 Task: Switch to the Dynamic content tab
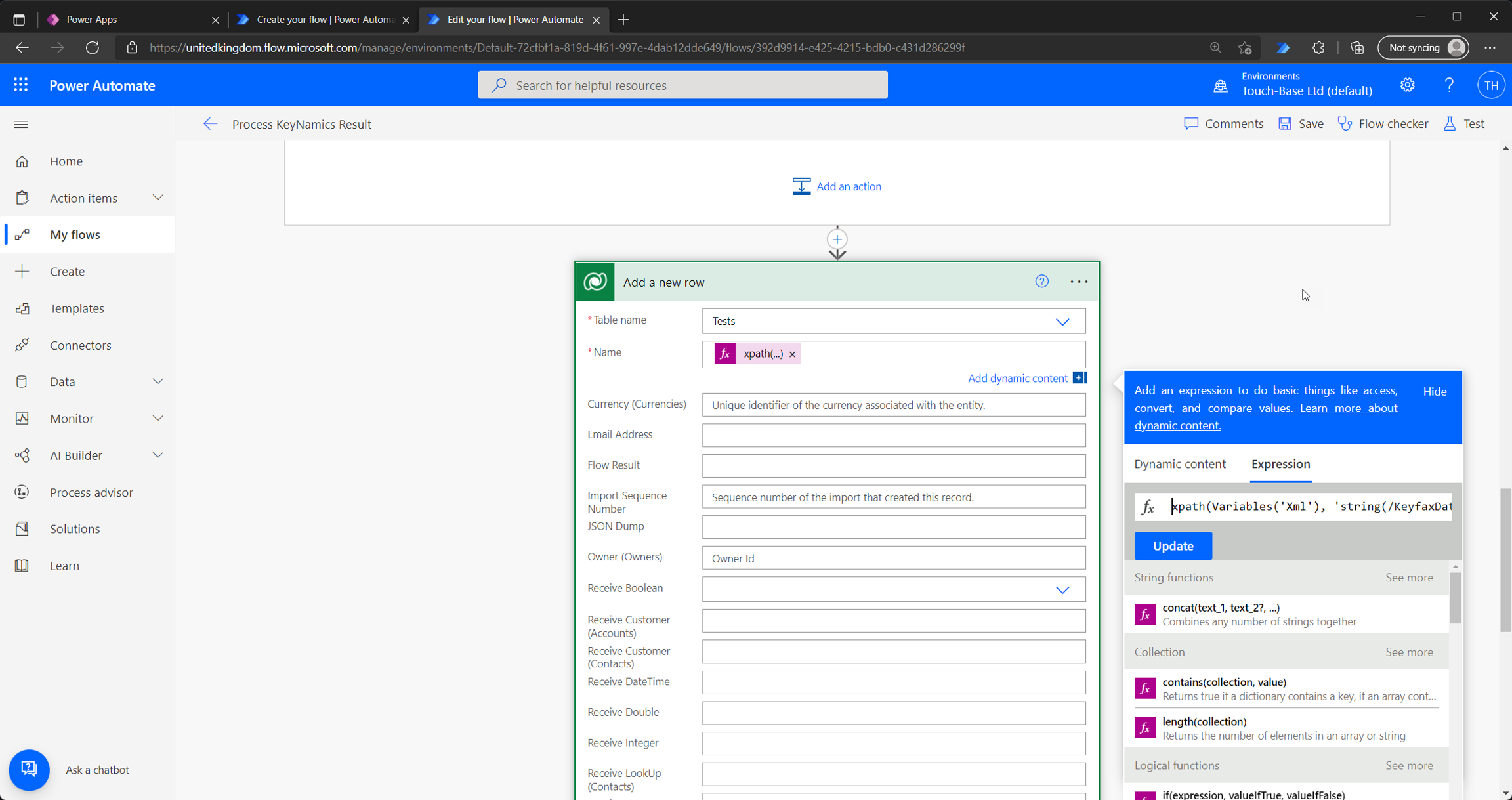click(x=1179, y=464)
